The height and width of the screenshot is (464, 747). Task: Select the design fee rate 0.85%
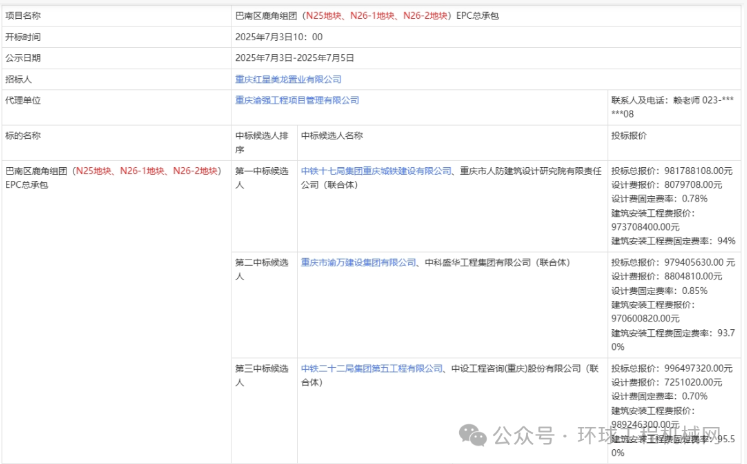695,291
